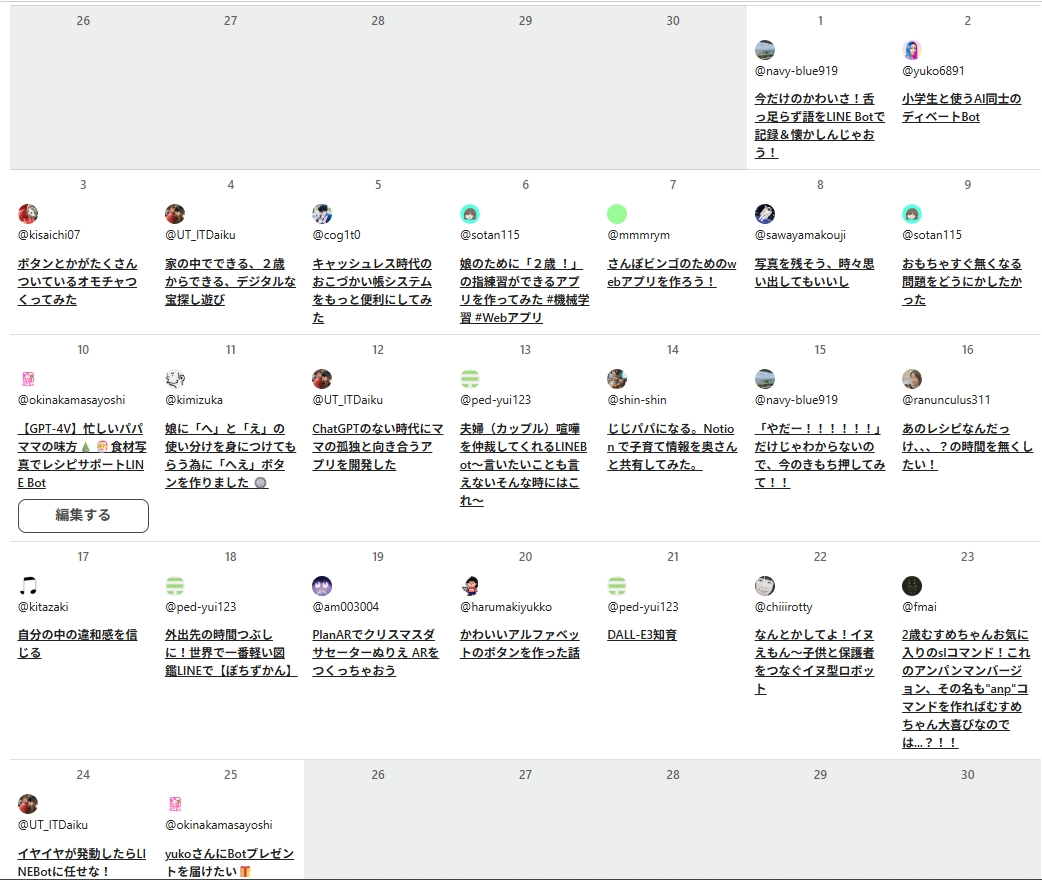This screenshot has width=1042, height=880.
Task: Click ped-yui123 avatar on day 21
Action: pyautogui.click(x=617, y=586)
